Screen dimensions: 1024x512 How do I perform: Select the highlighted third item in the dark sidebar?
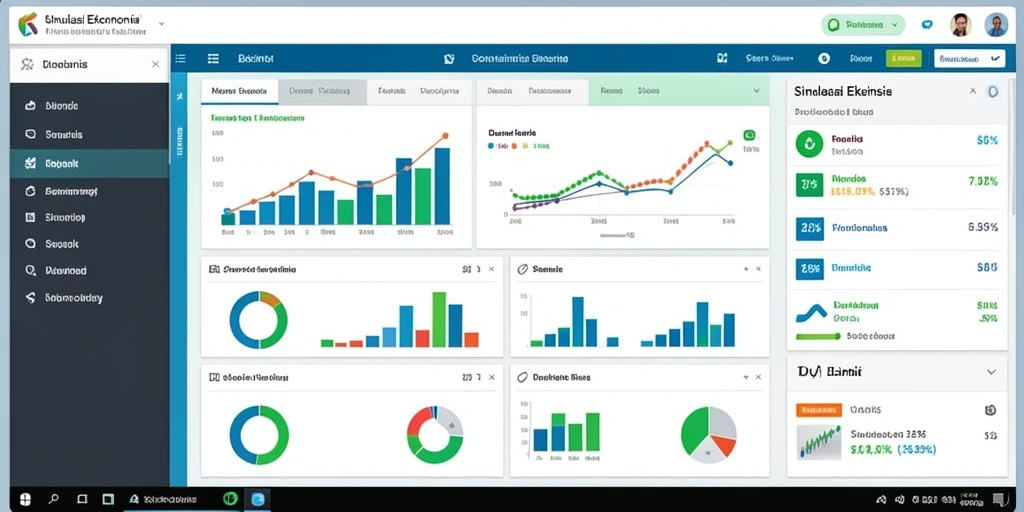point(89,163)
